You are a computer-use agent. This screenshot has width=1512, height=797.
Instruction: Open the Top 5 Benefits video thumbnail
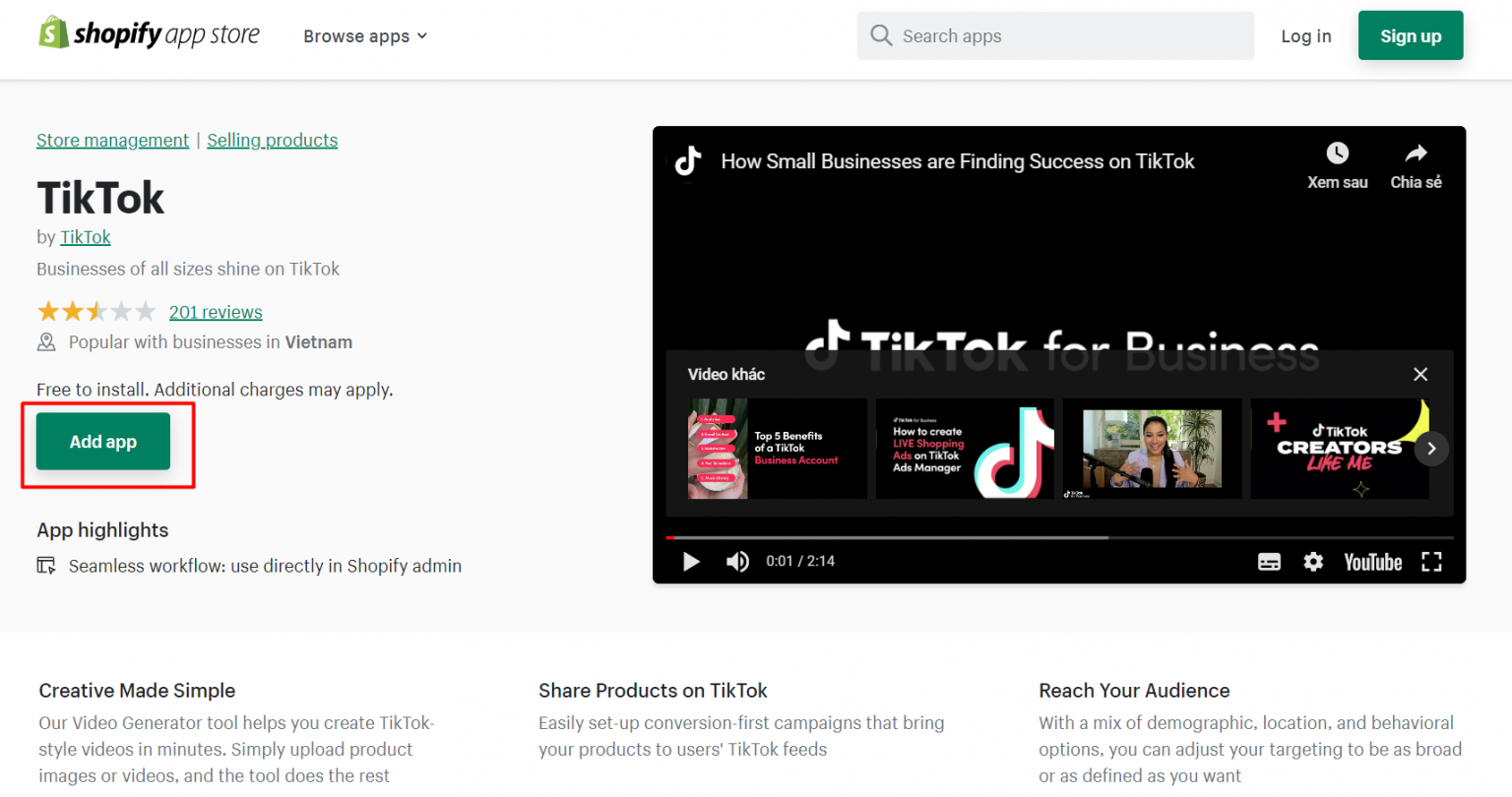[x=777, y=449]
